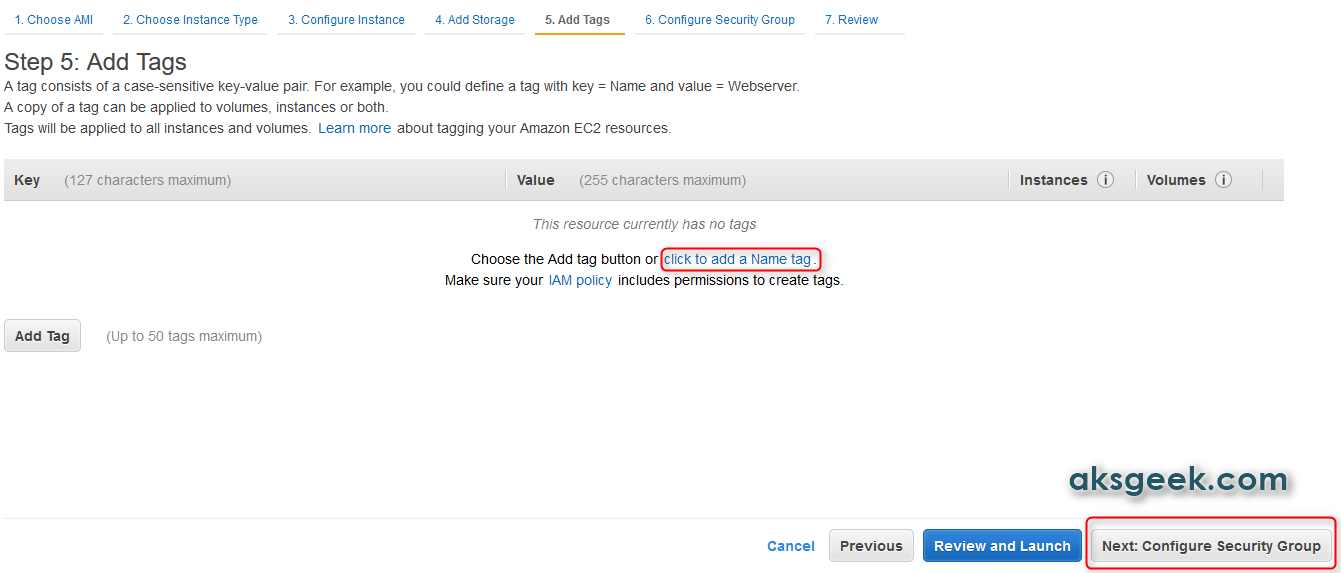Jump to the Configure Security Group tab
This screenshot has height=573, width=1341.
[x=720, y=20]
